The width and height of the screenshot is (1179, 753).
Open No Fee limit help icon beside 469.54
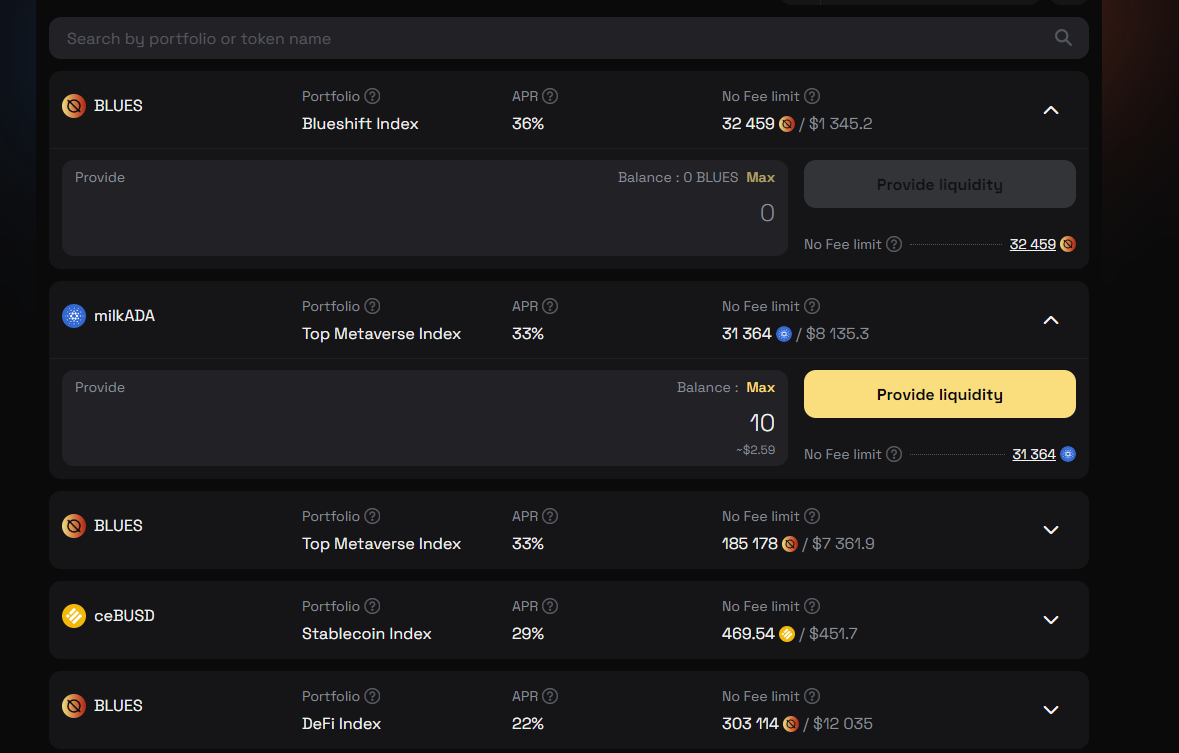(812, 606)
